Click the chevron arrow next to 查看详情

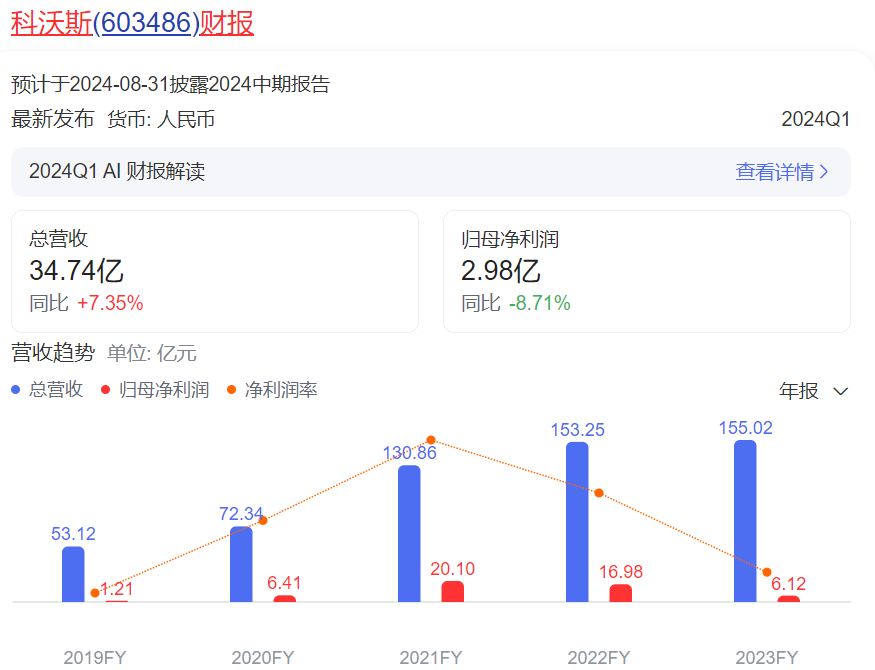pyautogui.click(x=824, y=172)
